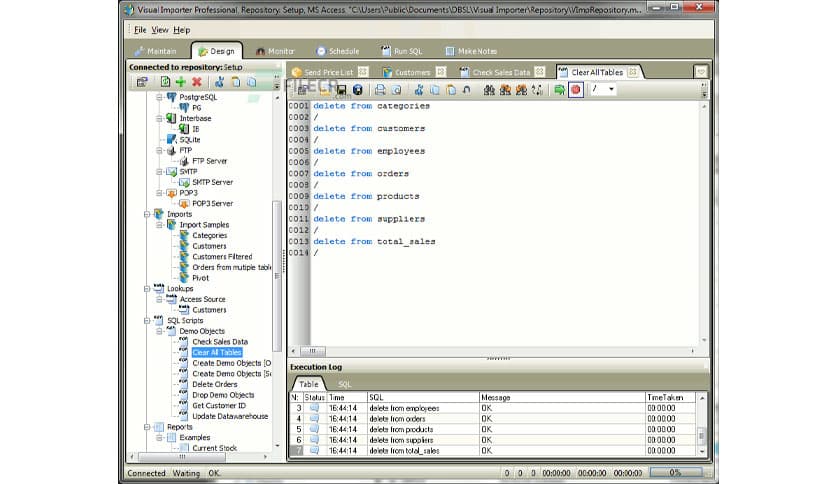Select Customers Filtered import in tree
The height and width of the screenshot is (484, 836).
[222, 256]
